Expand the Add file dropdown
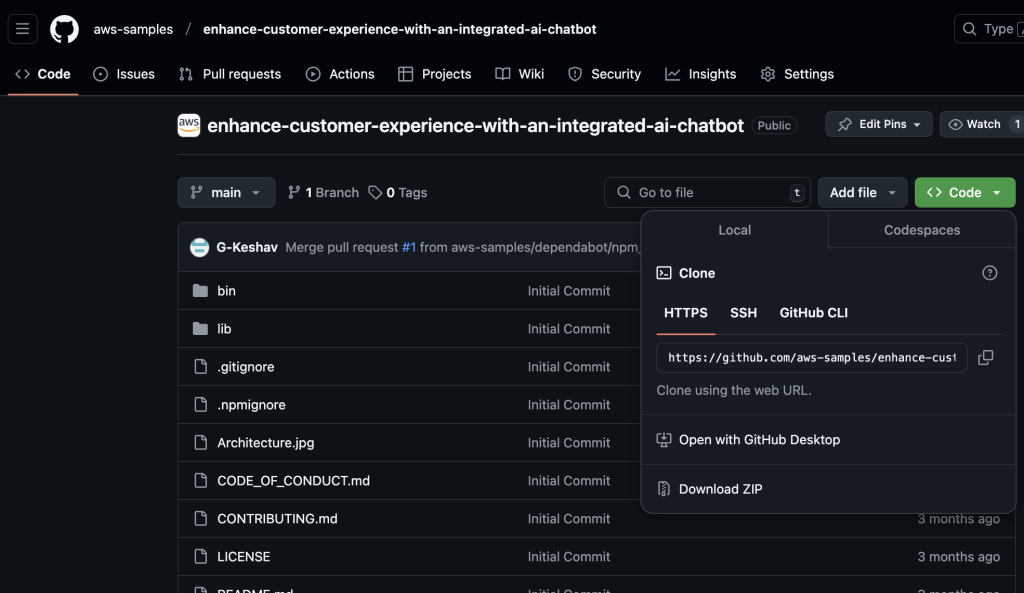The image size is (1024, 593). coord(863,193)
